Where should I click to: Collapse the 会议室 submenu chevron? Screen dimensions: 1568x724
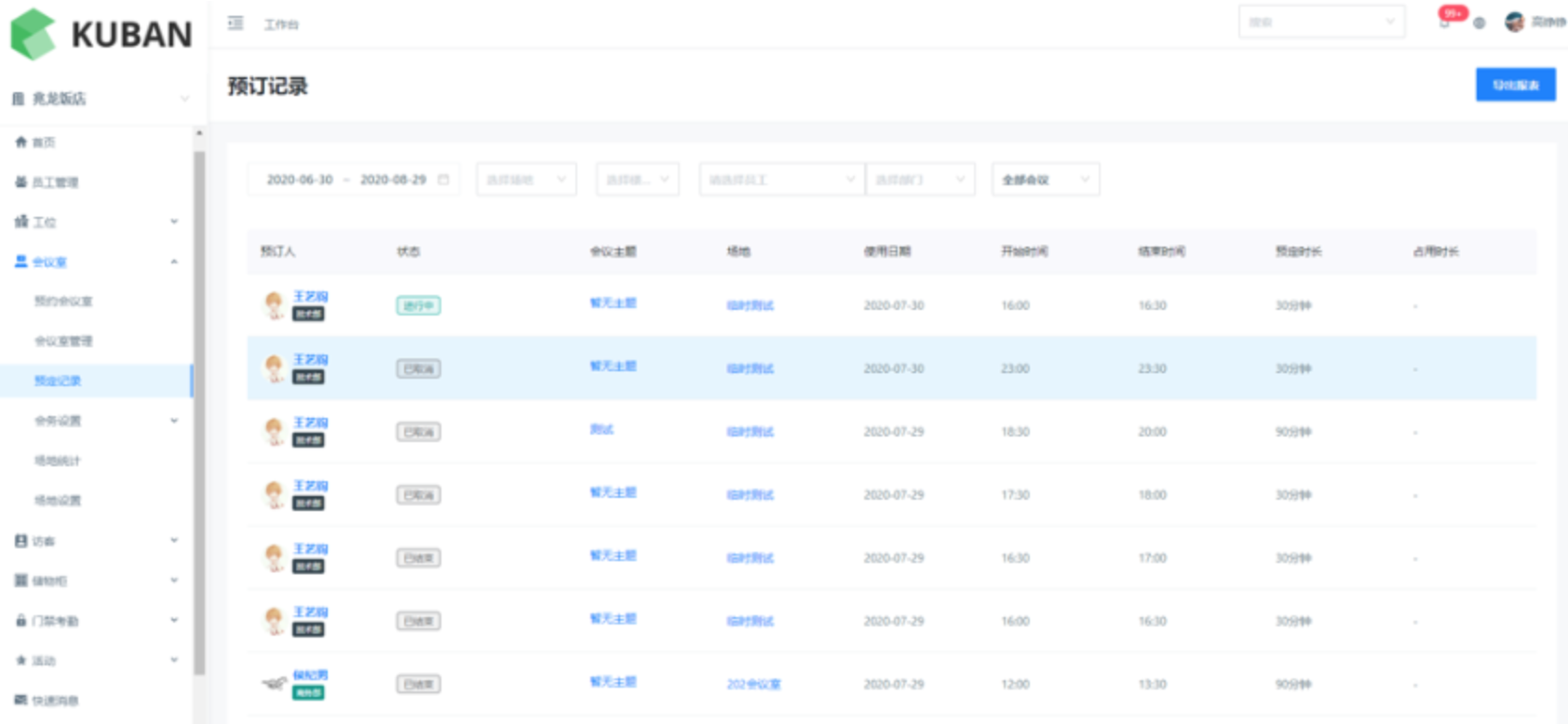(x=174, y=261)
